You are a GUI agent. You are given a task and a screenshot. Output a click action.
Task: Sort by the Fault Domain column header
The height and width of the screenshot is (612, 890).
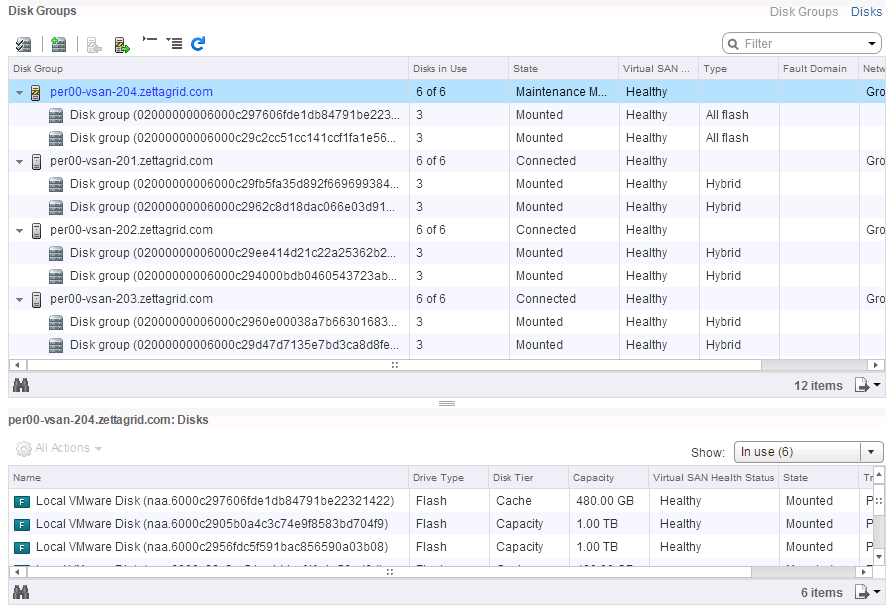[818, 68]
